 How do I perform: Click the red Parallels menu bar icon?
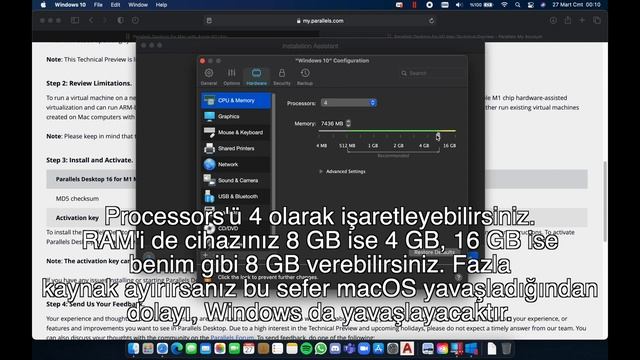click(414, 5)
